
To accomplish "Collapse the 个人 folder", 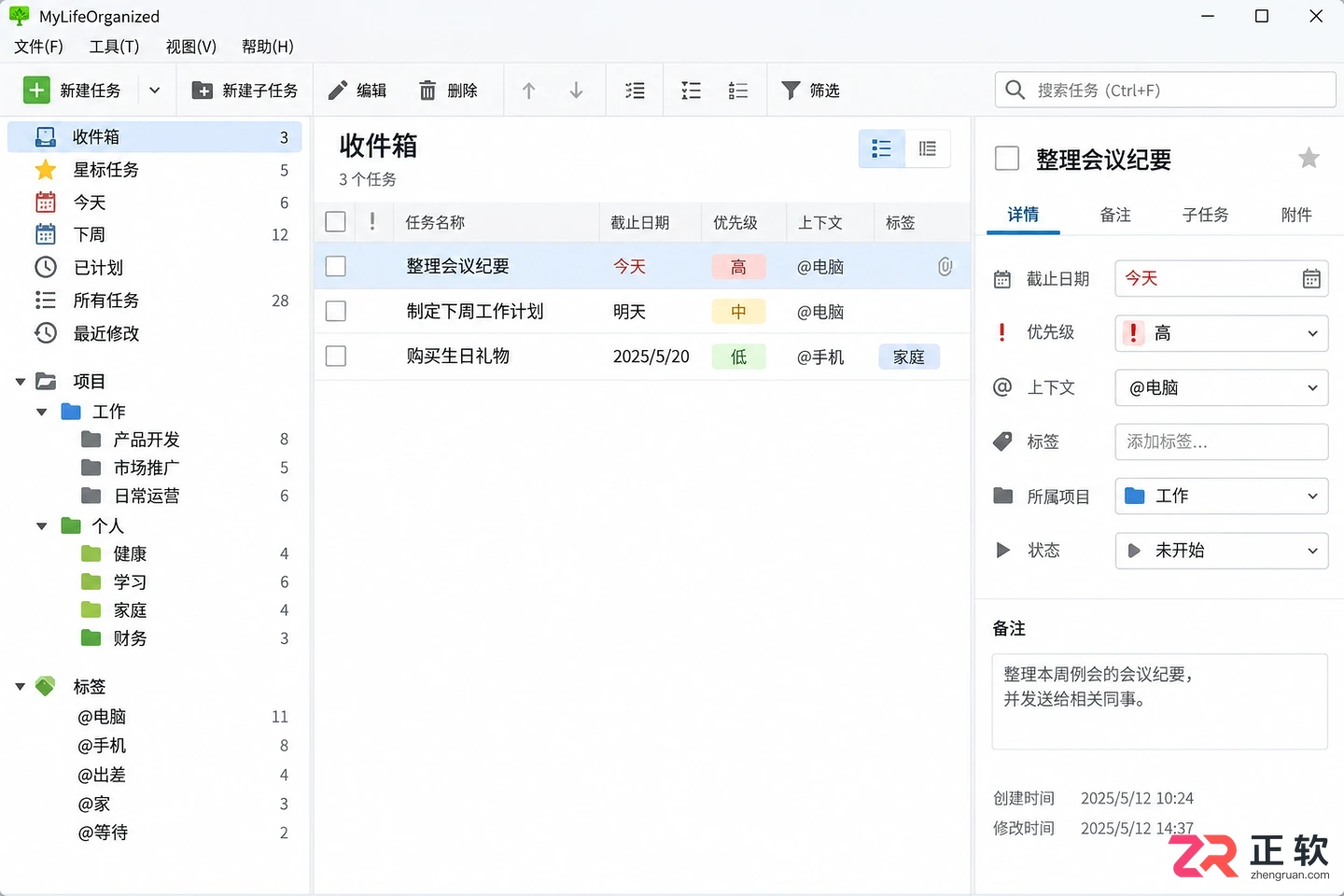I will 41,526.
